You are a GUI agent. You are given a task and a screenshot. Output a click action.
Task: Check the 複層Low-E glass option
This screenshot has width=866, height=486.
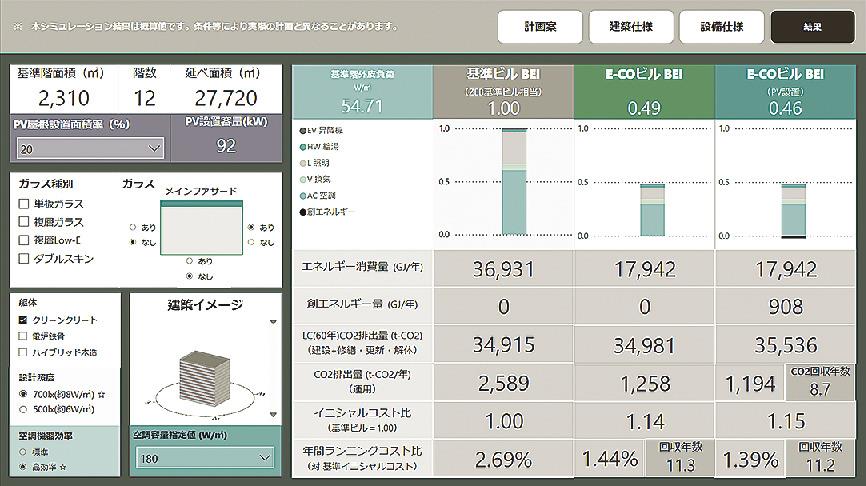[x=24, y=240]
